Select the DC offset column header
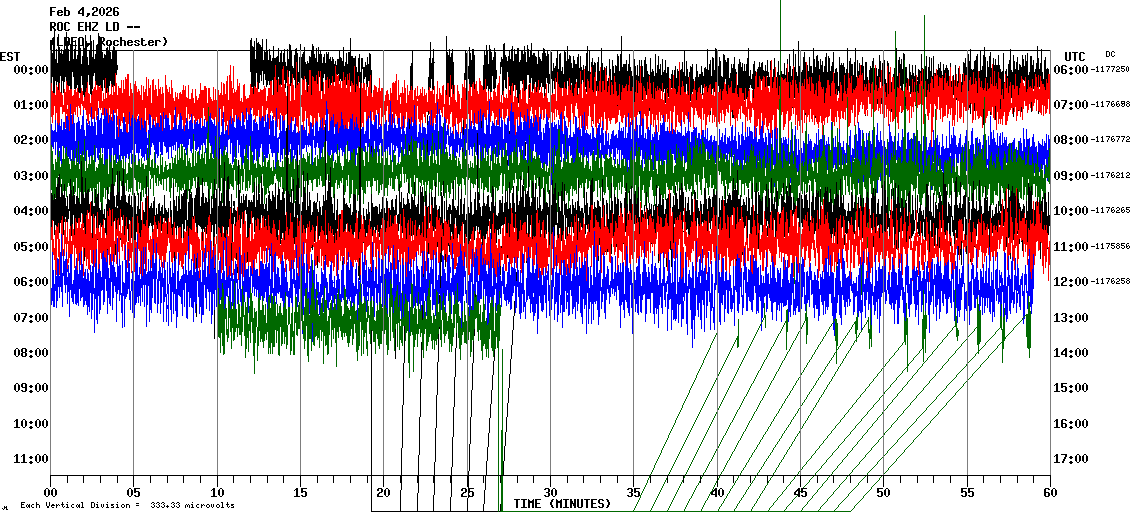 tap(1110, 54)
